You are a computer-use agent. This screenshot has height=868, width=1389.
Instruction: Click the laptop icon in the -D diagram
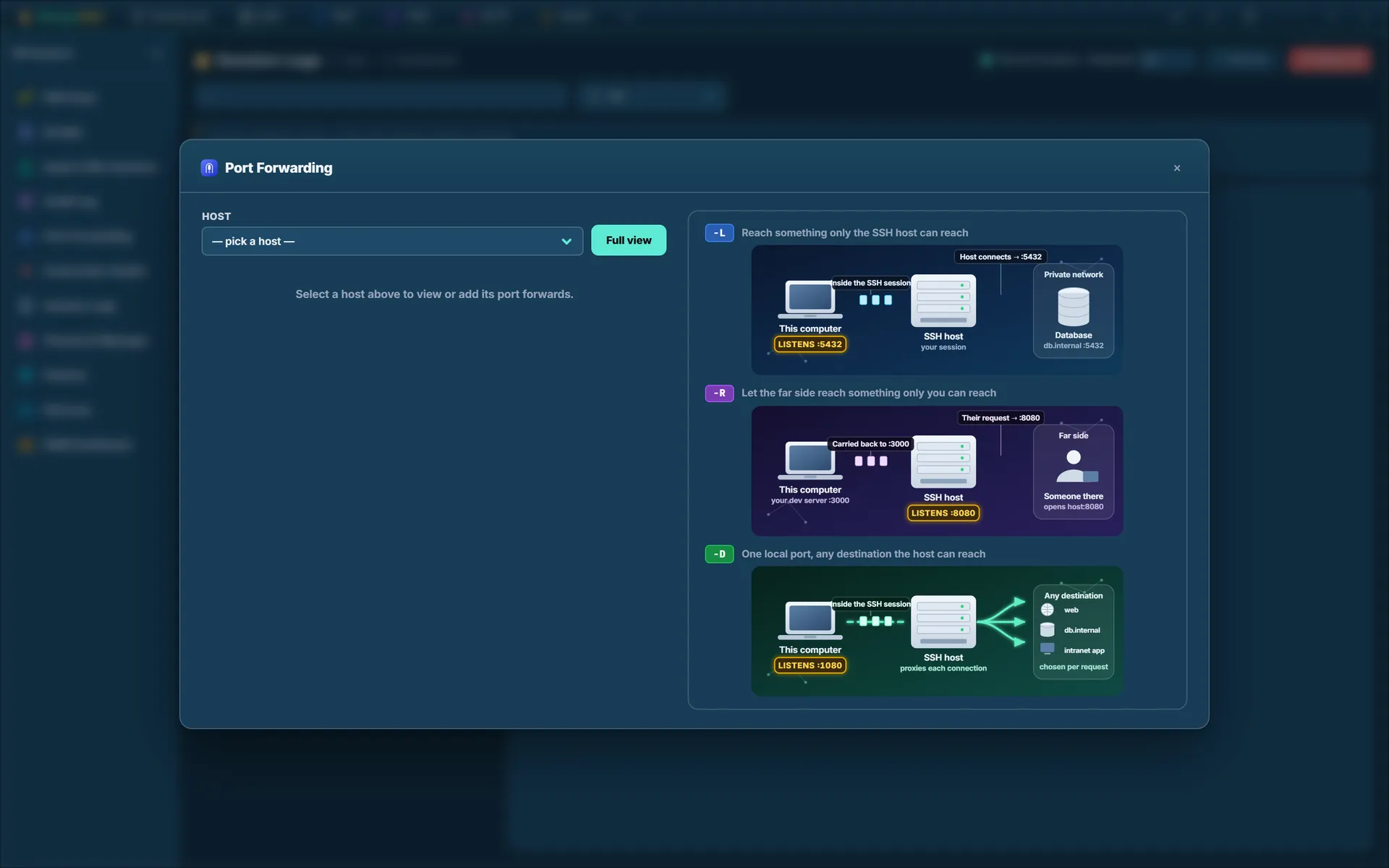(810, 621)
